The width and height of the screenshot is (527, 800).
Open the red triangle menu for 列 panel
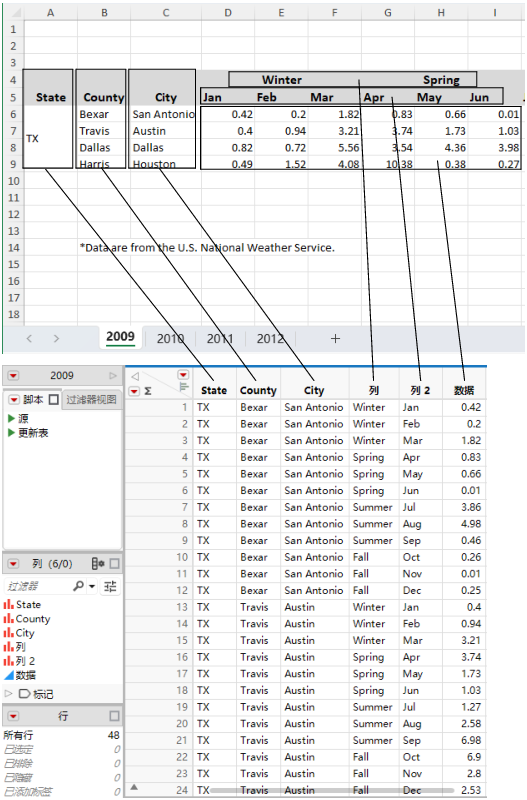coord(13,564)
